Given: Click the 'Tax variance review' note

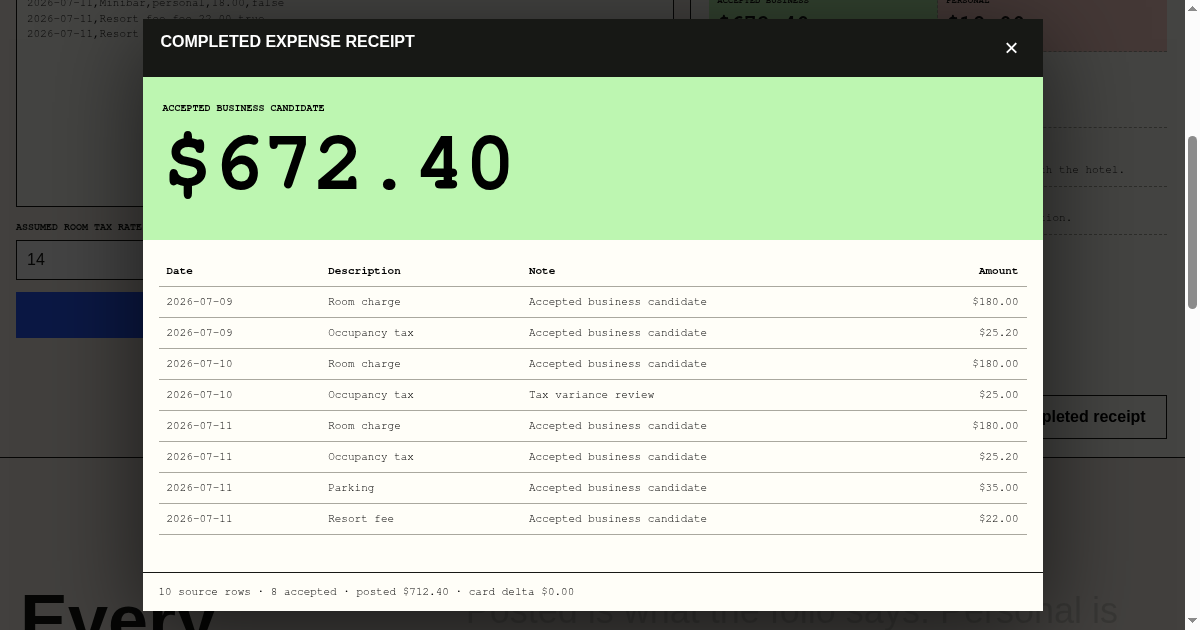Looking at the screenshot, I should pyautogui.click(x=591, y=395).
